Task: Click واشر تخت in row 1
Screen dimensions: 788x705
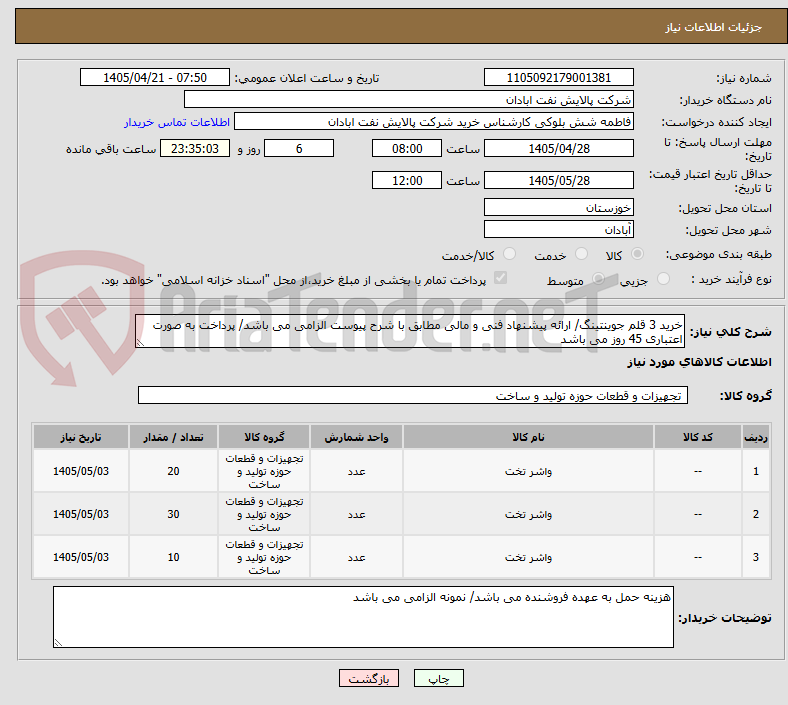Action: [x=528, y=471]
